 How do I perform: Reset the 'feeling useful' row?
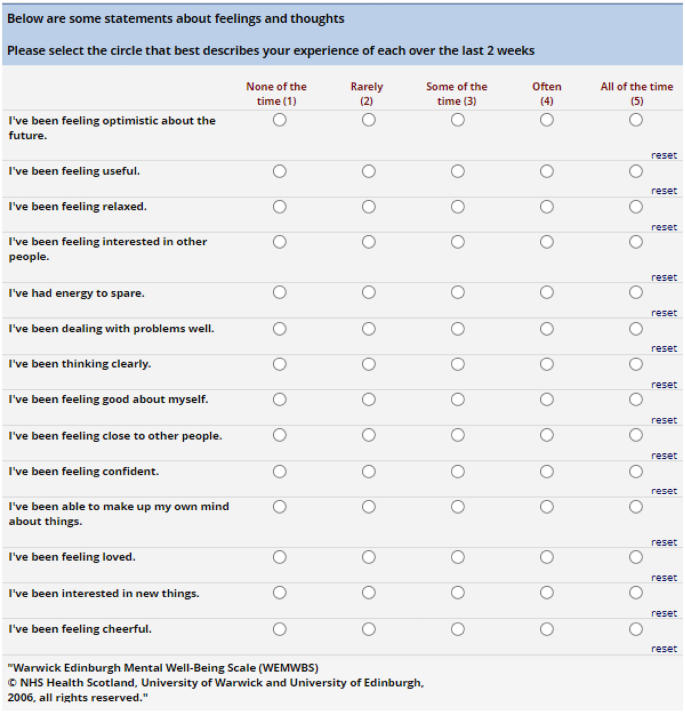(664, 191)
